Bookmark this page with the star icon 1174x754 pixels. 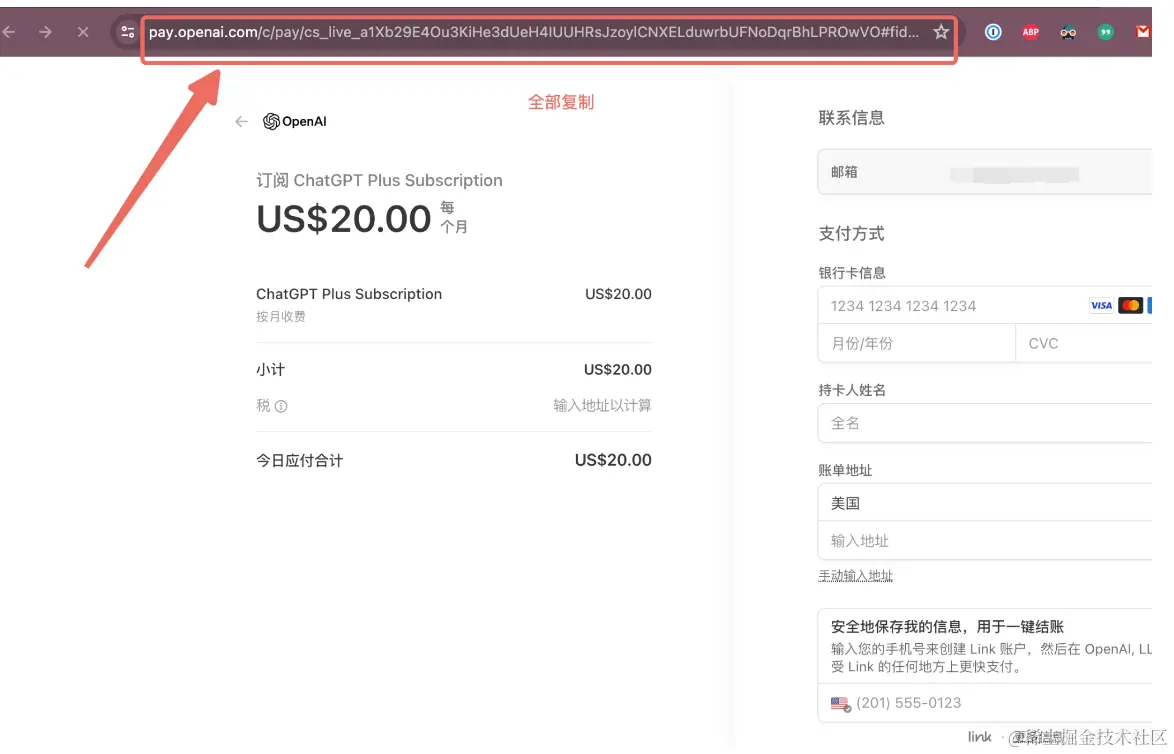[941, 31]
